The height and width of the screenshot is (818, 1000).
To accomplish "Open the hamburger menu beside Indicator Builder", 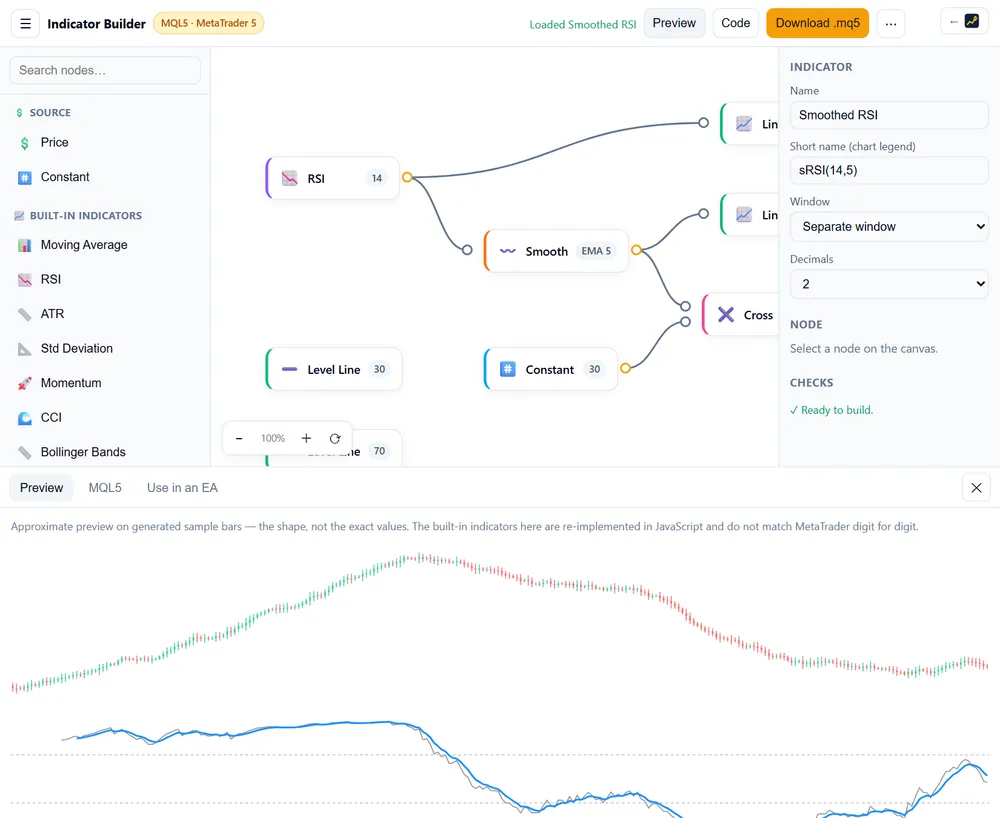I will [x=26, y=24].
